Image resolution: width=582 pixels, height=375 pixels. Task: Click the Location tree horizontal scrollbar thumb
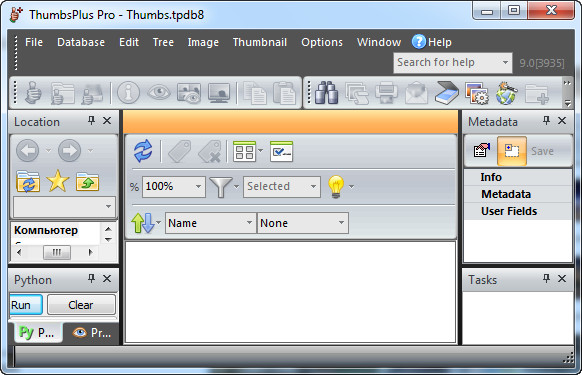[x=57, y=252]
